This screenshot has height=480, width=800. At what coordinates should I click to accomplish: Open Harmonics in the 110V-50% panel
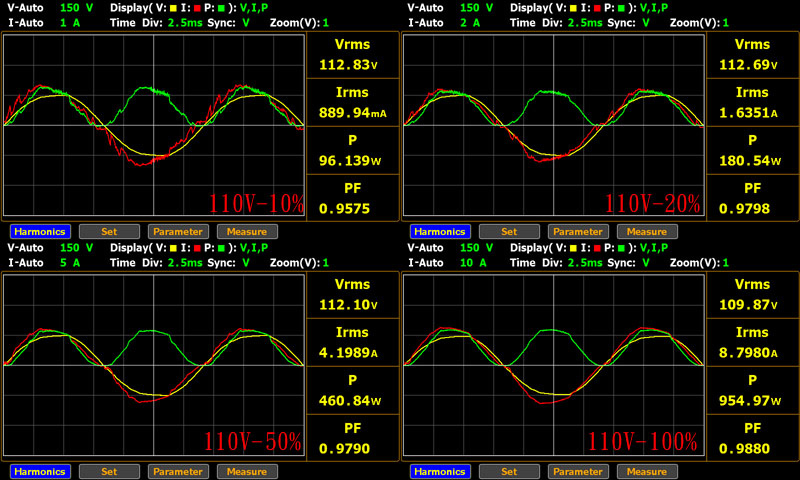click(x=40, y=471)
